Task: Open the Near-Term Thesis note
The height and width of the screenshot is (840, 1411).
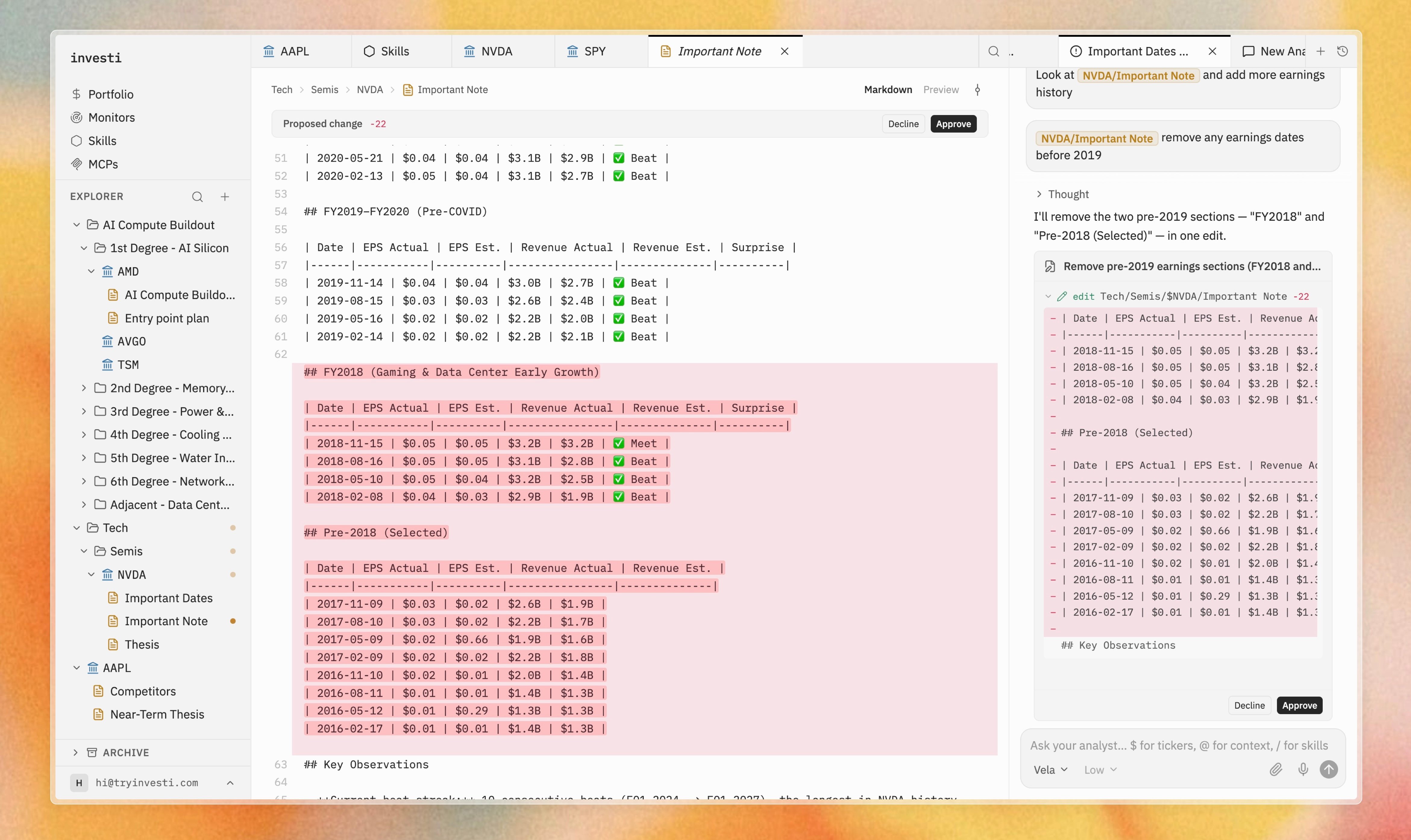Action: pos(157,714)
